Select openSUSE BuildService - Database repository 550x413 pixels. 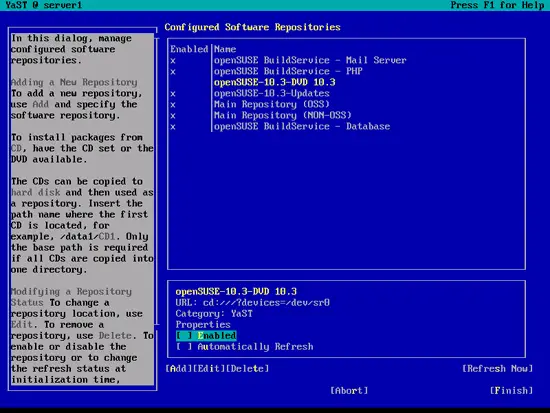302,126
